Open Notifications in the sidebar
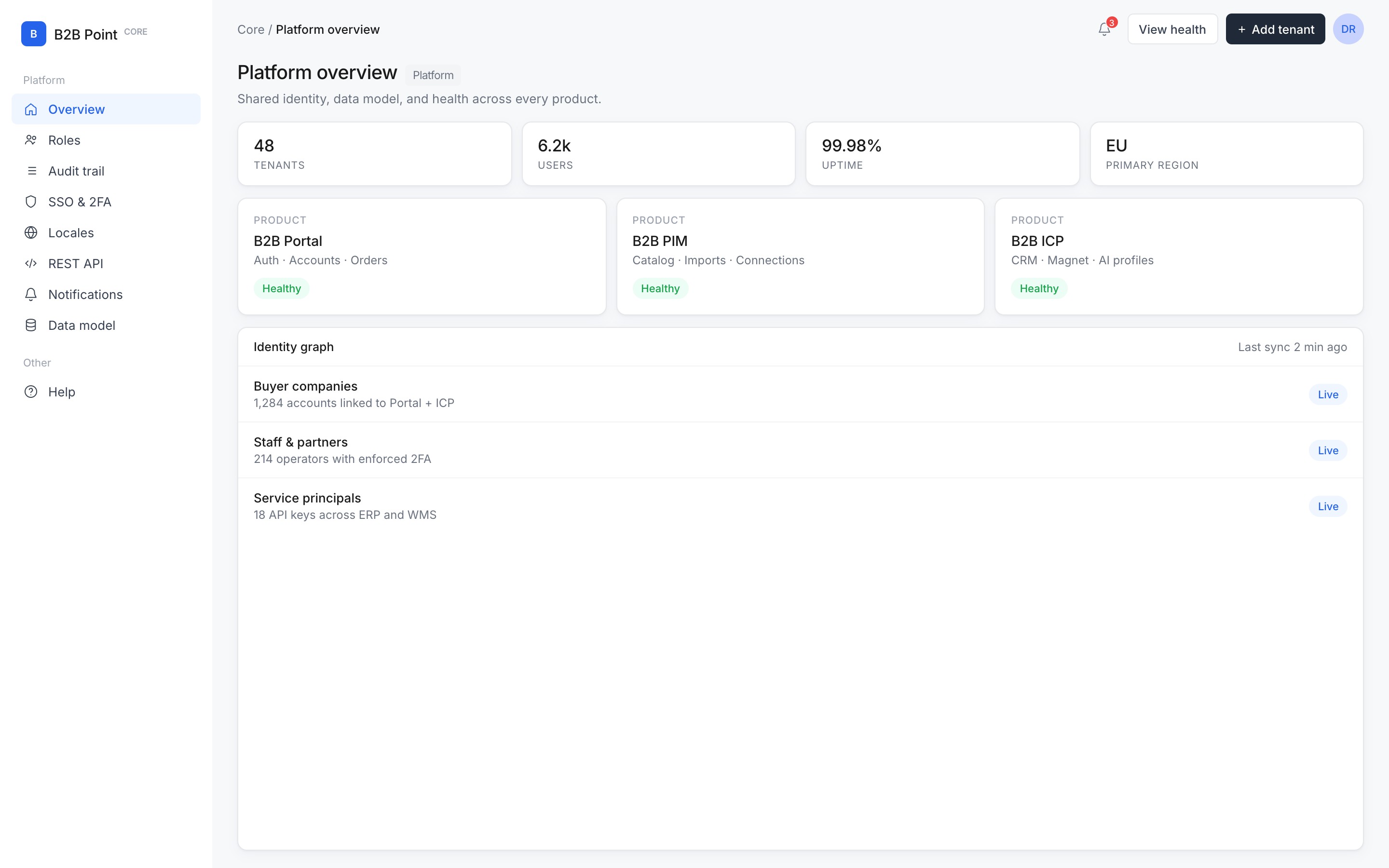This screenshot has height=868, width=1389. (106, 295)
